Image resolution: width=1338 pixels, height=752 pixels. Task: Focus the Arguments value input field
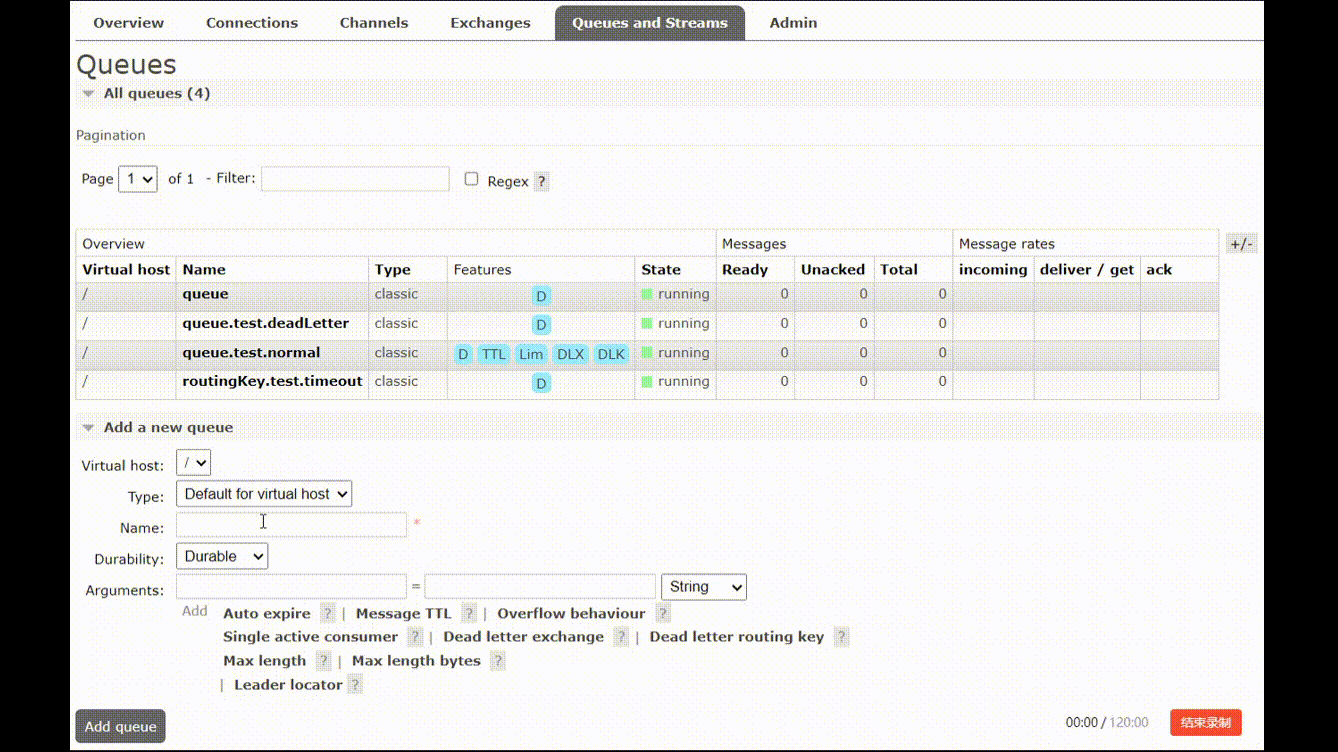coord(540,587)
